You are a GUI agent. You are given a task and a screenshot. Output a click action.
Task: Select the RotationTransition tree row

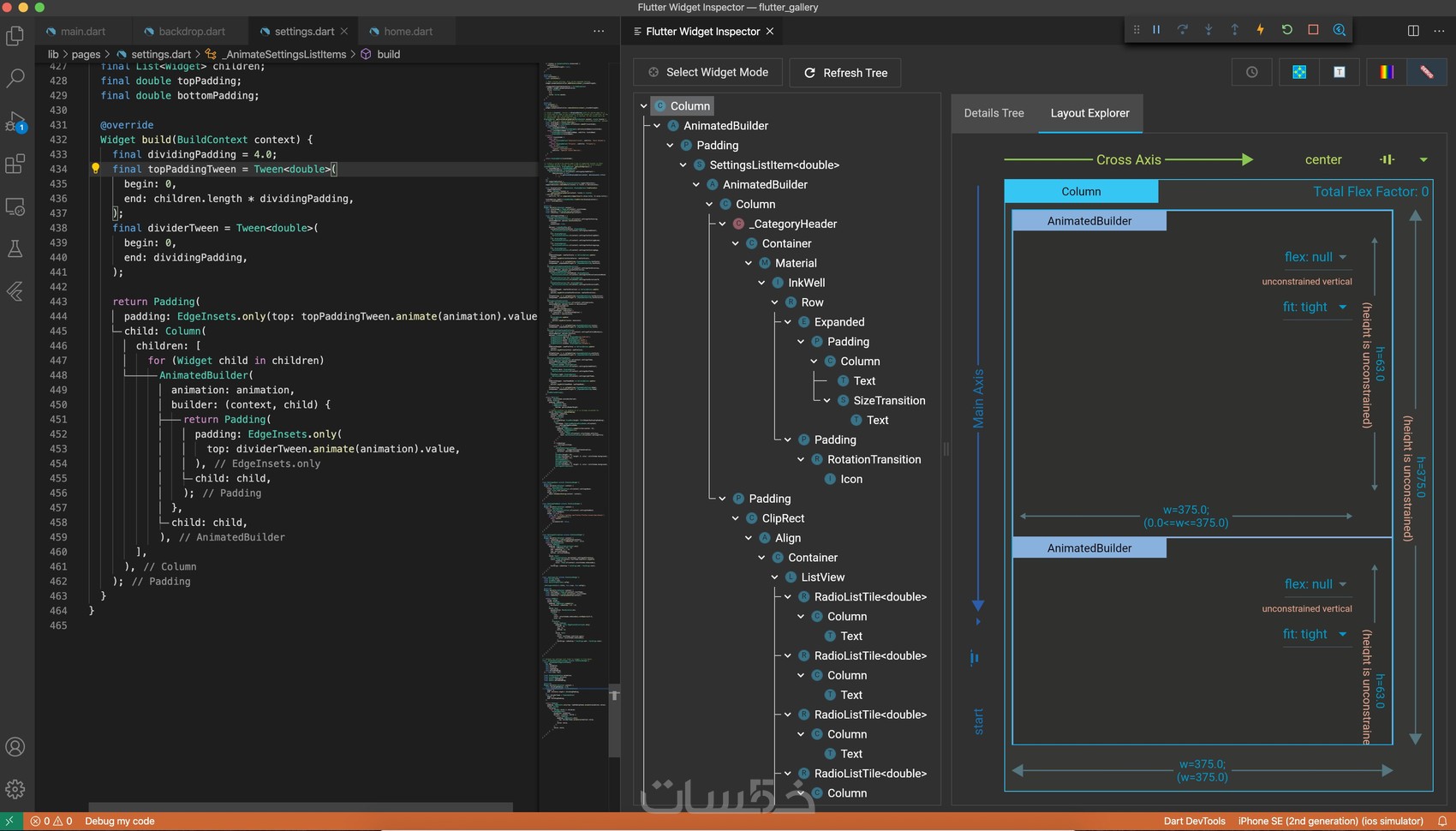coord(874,459)
